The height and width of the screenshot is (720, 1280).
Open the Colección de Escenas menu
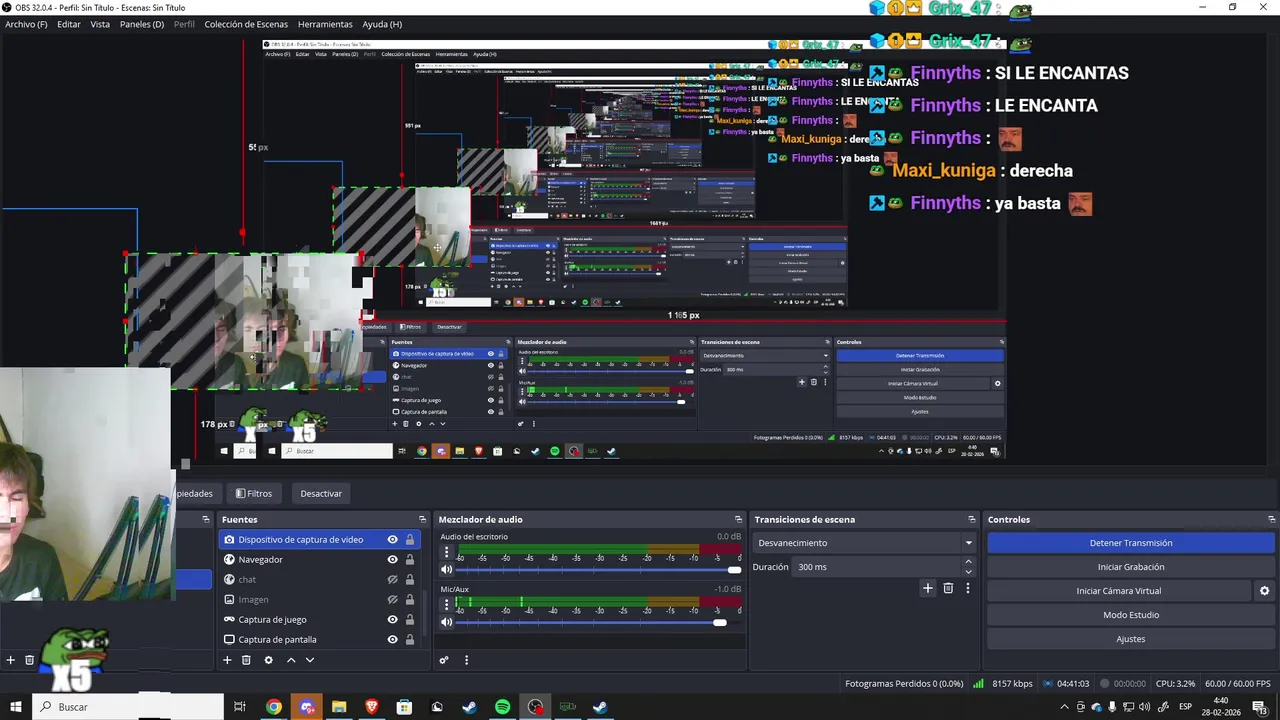pos(246,24)
